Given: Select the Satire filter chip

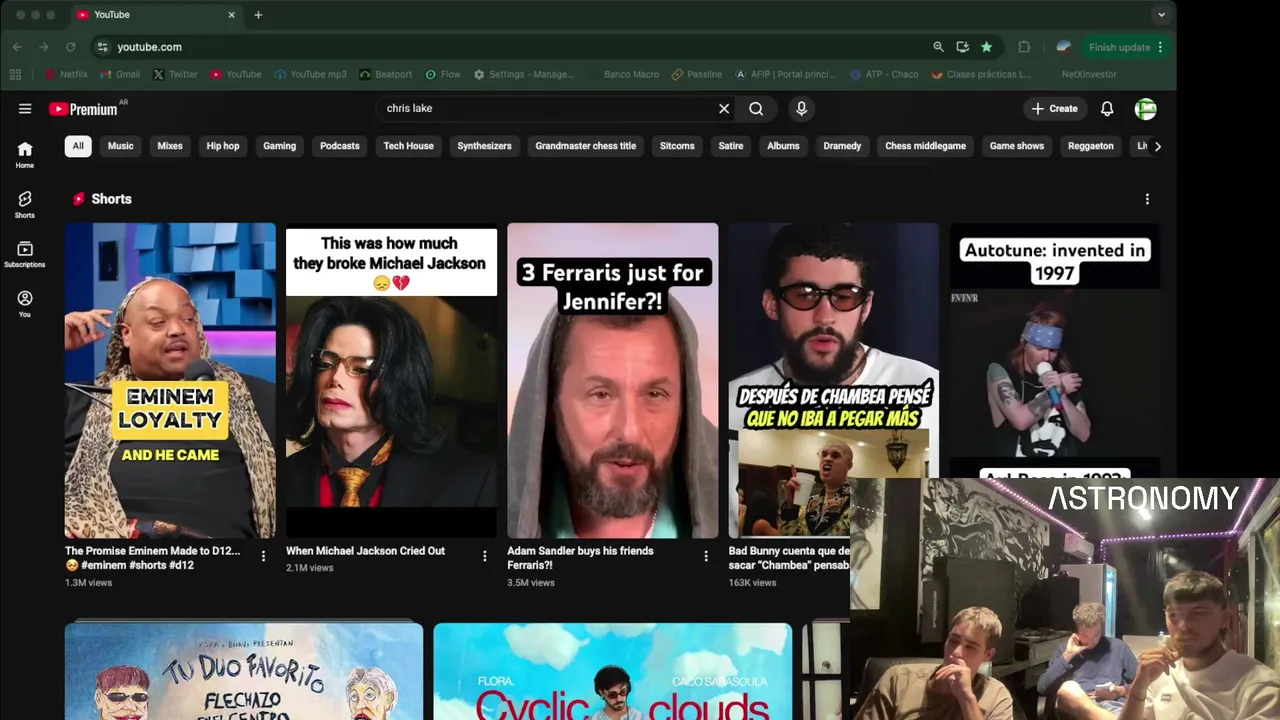Looking at the screenshot, I should pos(731,146).
